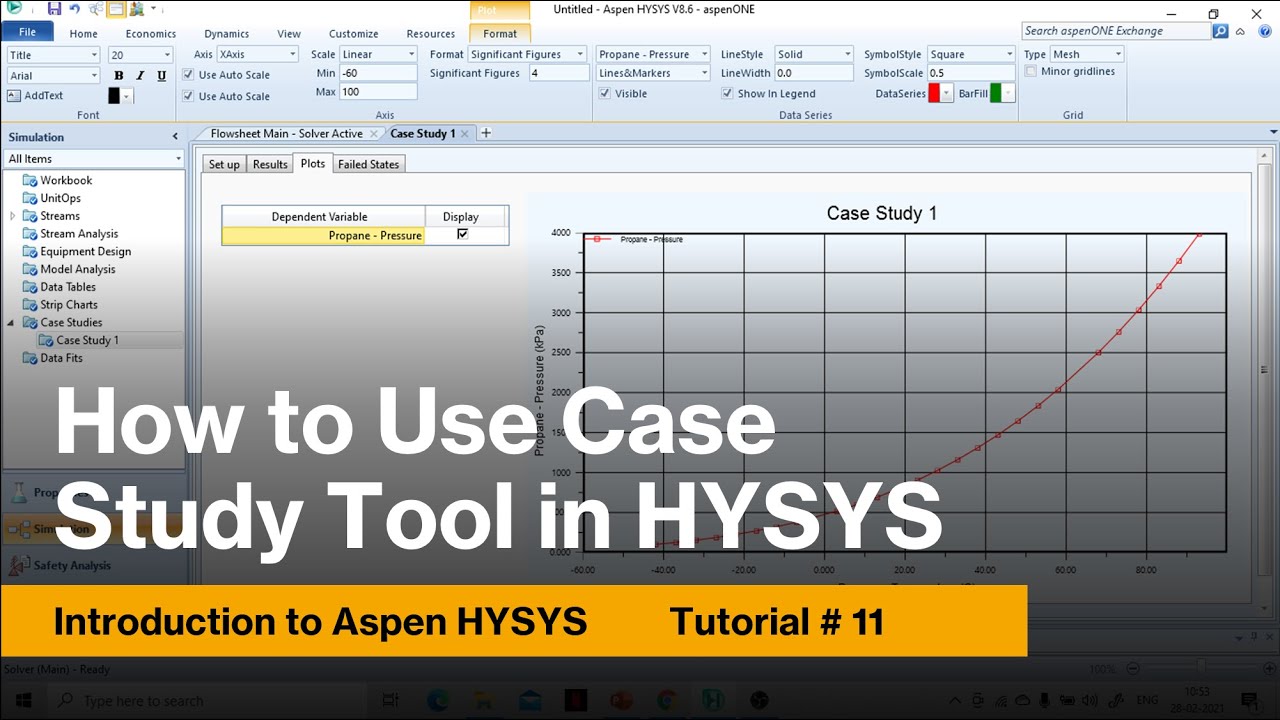Image resolution: width=1280 pixels, height=720 pixels.
Task: Expand the Streams tree node
Action: click(x=12, y=216)
